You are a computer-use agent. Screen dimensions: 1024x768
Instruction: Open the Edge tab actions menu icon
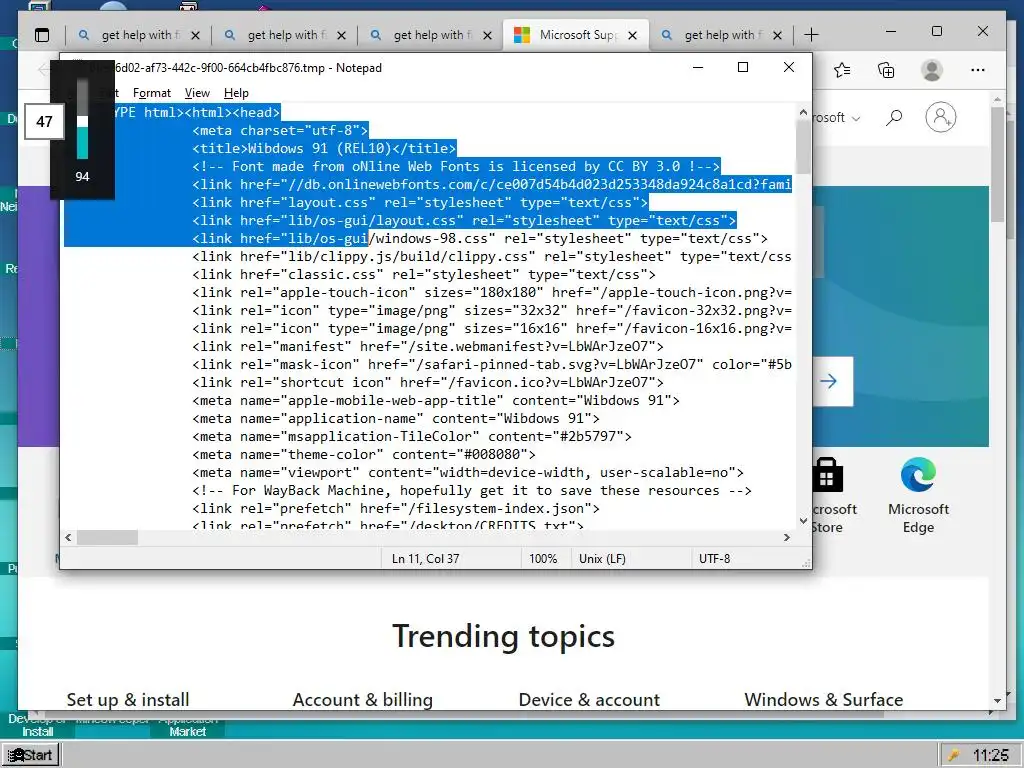42,35
